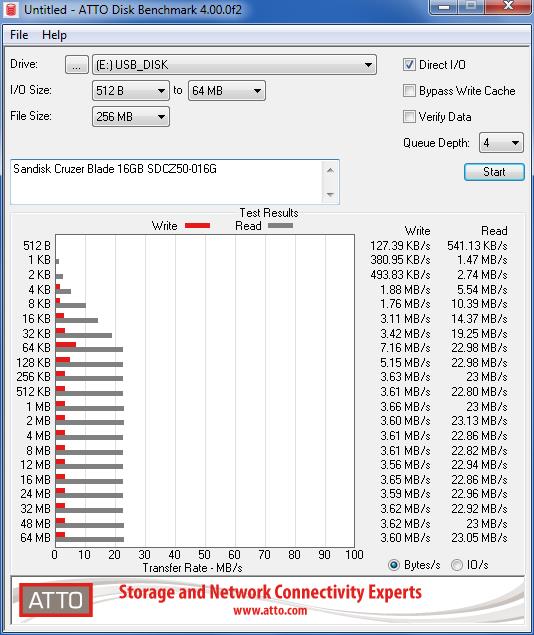The height and width of the screenshot is (635, 534).
Task: Open the Drive selection dropdown
Action: coord(234,65)
